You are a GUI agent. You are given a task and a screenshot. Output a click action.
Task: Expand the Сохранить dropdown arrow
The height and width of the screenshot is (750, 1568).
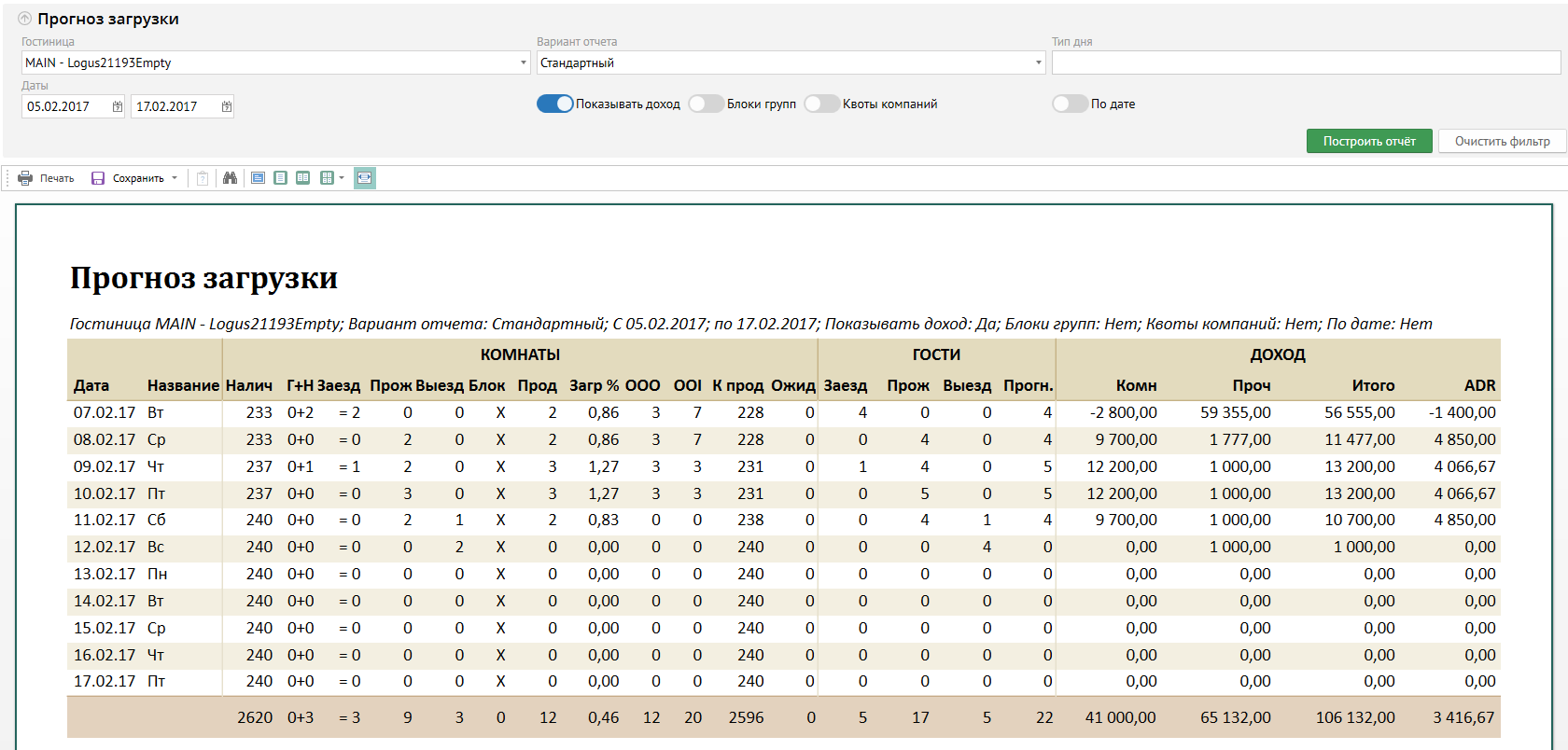(x=175, y=178)
